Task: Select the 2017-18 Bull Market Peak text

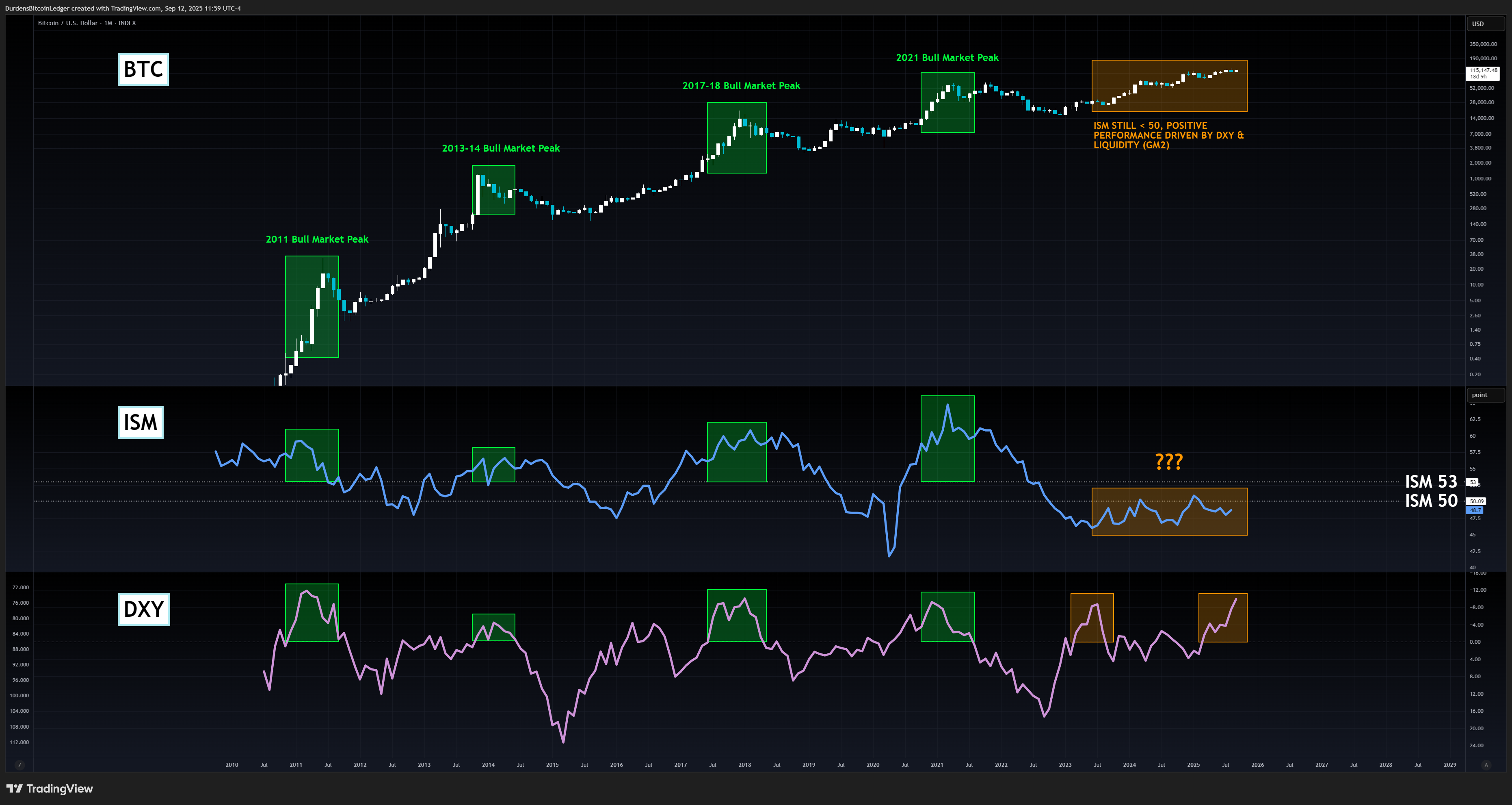Action: [x=741, y=86]
